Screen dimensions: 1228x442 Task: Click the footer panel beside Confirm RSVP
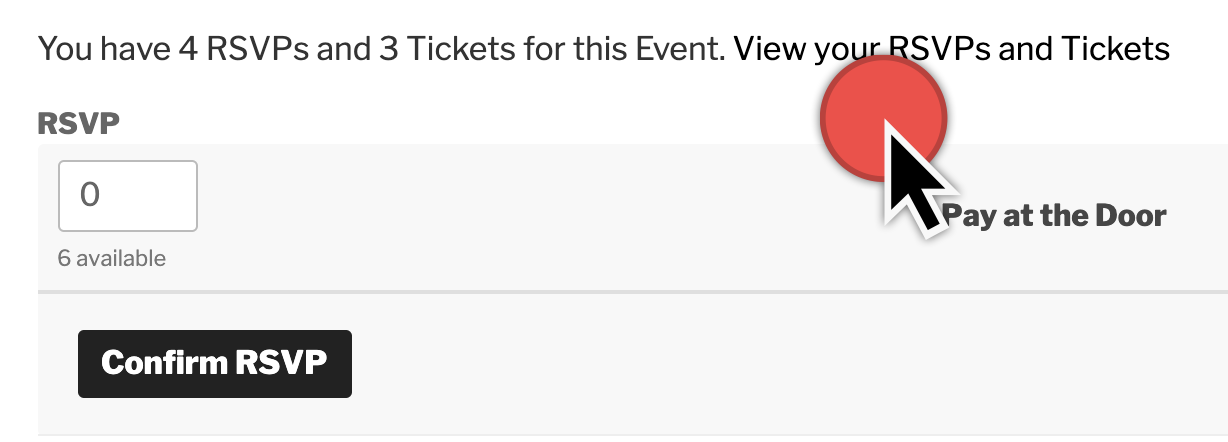(790, 364)
